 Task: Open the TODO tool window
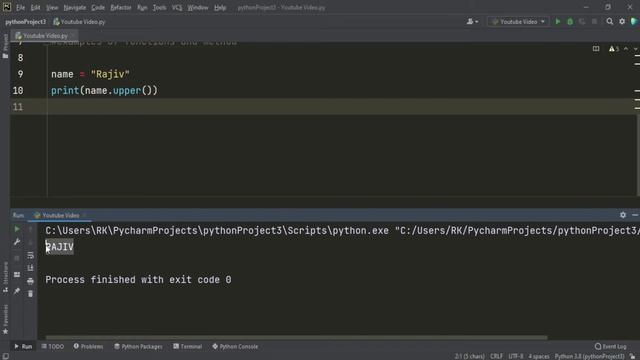click(x=53, y=347)
